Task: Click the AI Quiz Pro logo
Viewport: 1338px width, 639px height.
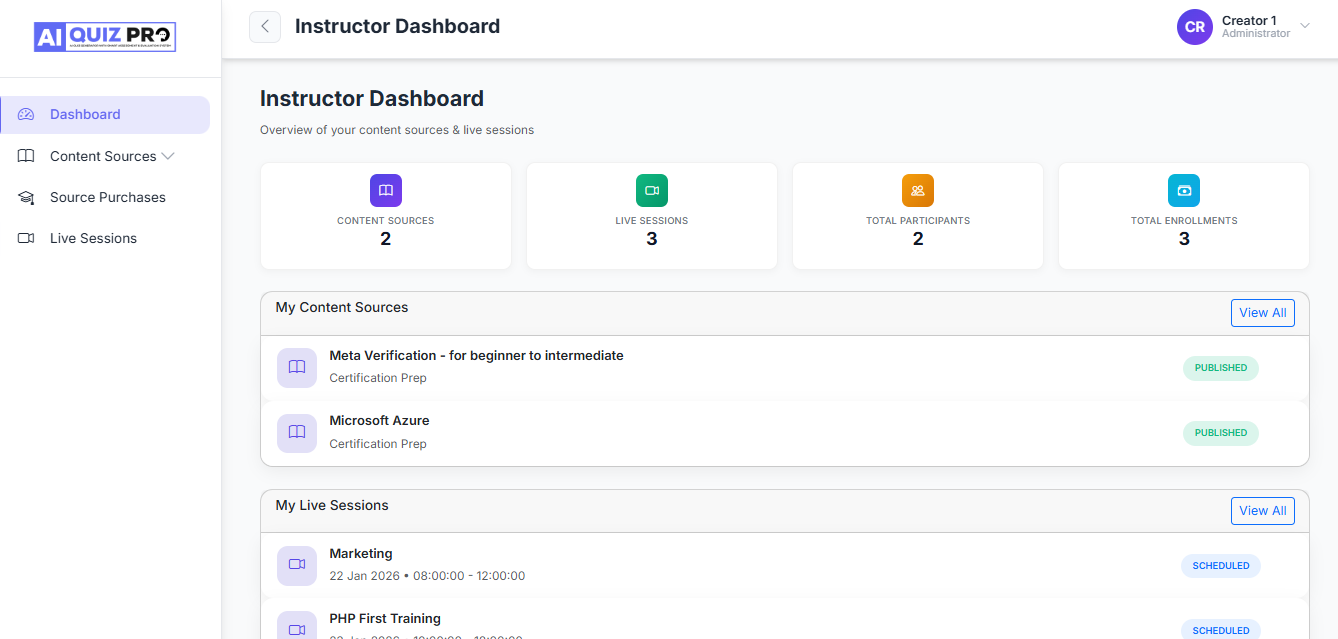Action: pyautogui.click(x=105, y=37)
